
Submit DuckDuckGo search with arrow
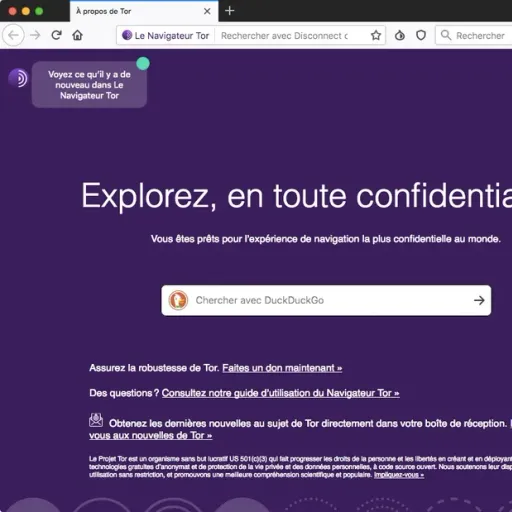479,300
